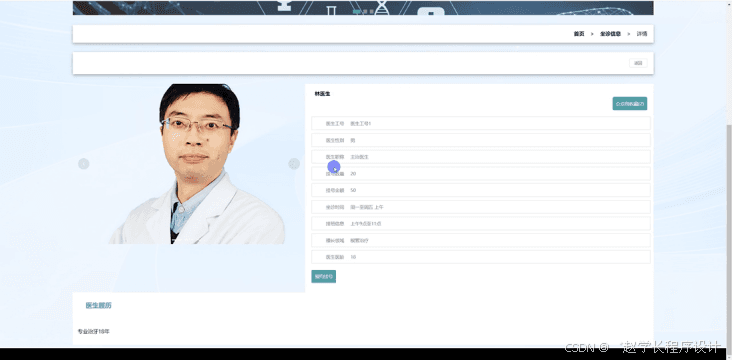Screen dimensions: 732x361
Task: Select the 医生职称 row showing 主治医生
Action: click(481, 157)
